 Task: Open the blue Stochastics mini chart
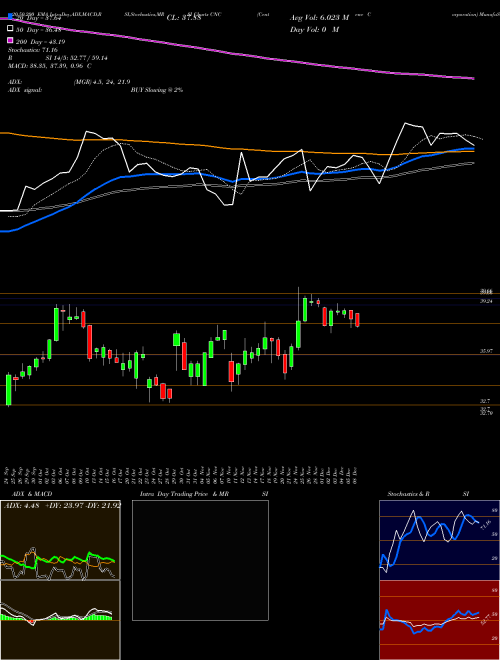point(439,540)
